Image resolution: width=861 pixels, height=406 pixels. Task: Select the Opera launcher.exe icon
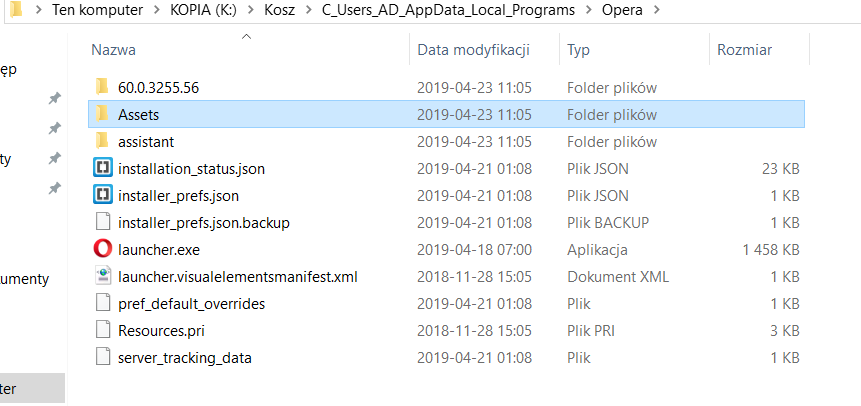pos(103,249)
